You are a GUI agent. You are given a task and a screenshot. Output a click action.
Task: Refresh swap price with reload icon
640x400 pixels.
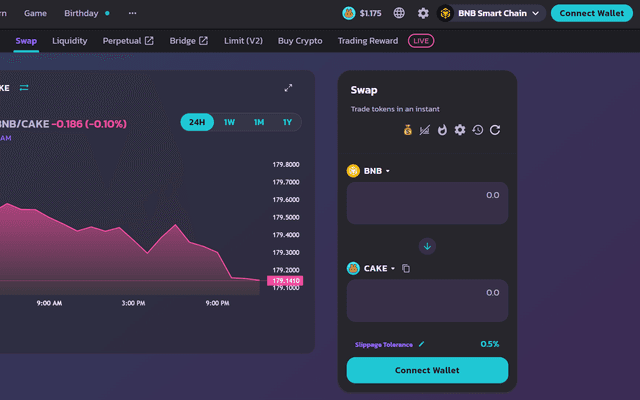click(495, 130)
